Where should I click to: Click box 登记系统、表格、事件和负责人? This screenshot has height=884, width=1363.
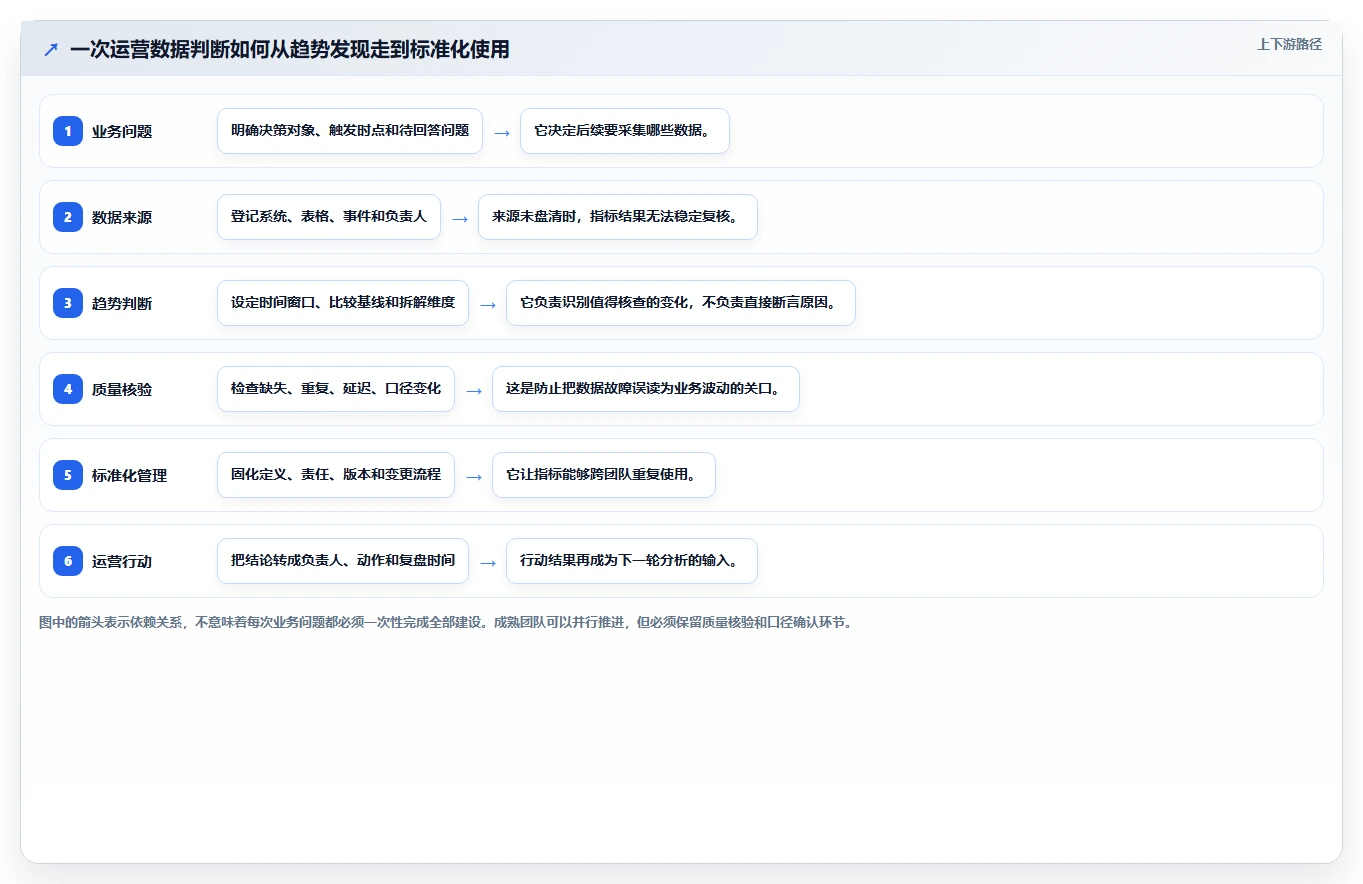(x=329, y=217)
